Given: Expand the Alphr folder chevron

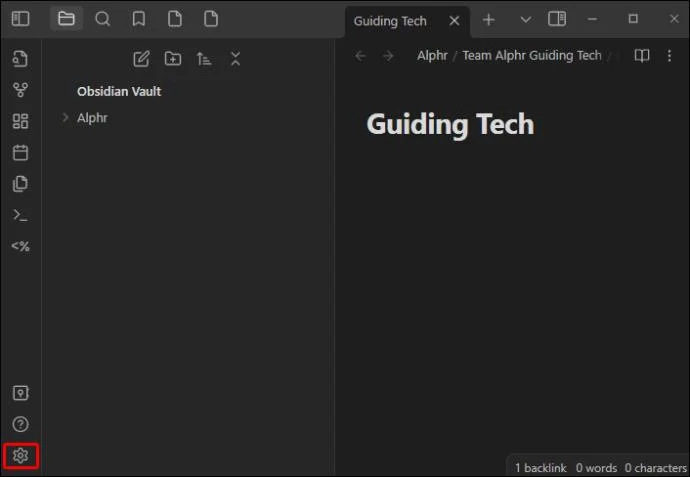Looking at the screenshot, I should (x=65, y=117).
